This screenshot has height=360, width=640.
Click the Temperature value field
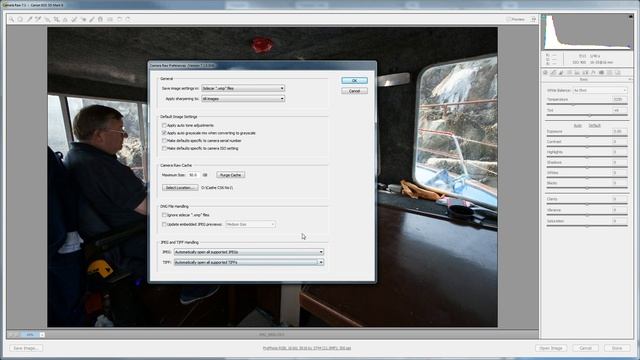point(619,100)
